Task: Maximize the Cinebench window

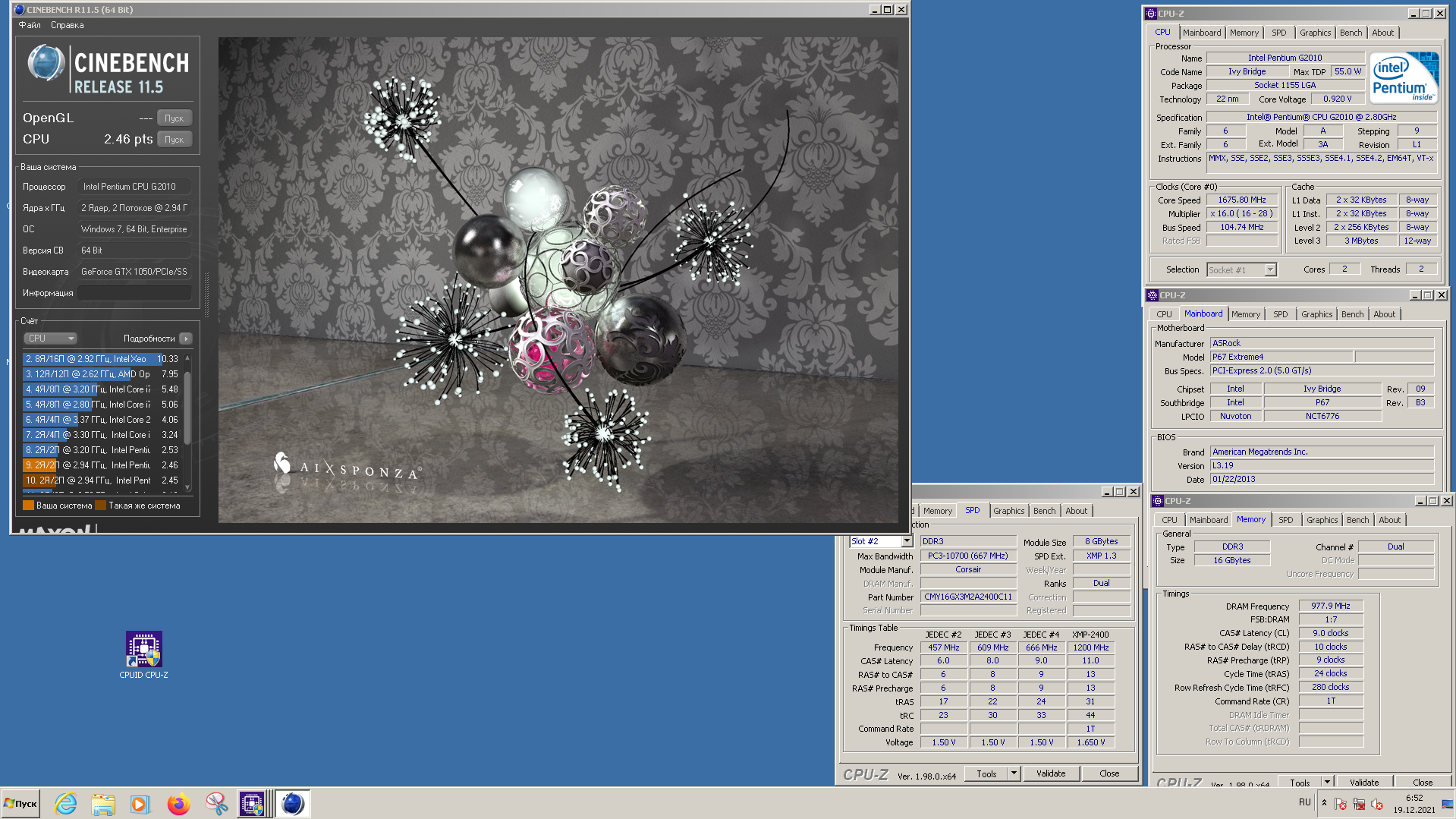Action: pyautogui.click(x=887, y=10)
